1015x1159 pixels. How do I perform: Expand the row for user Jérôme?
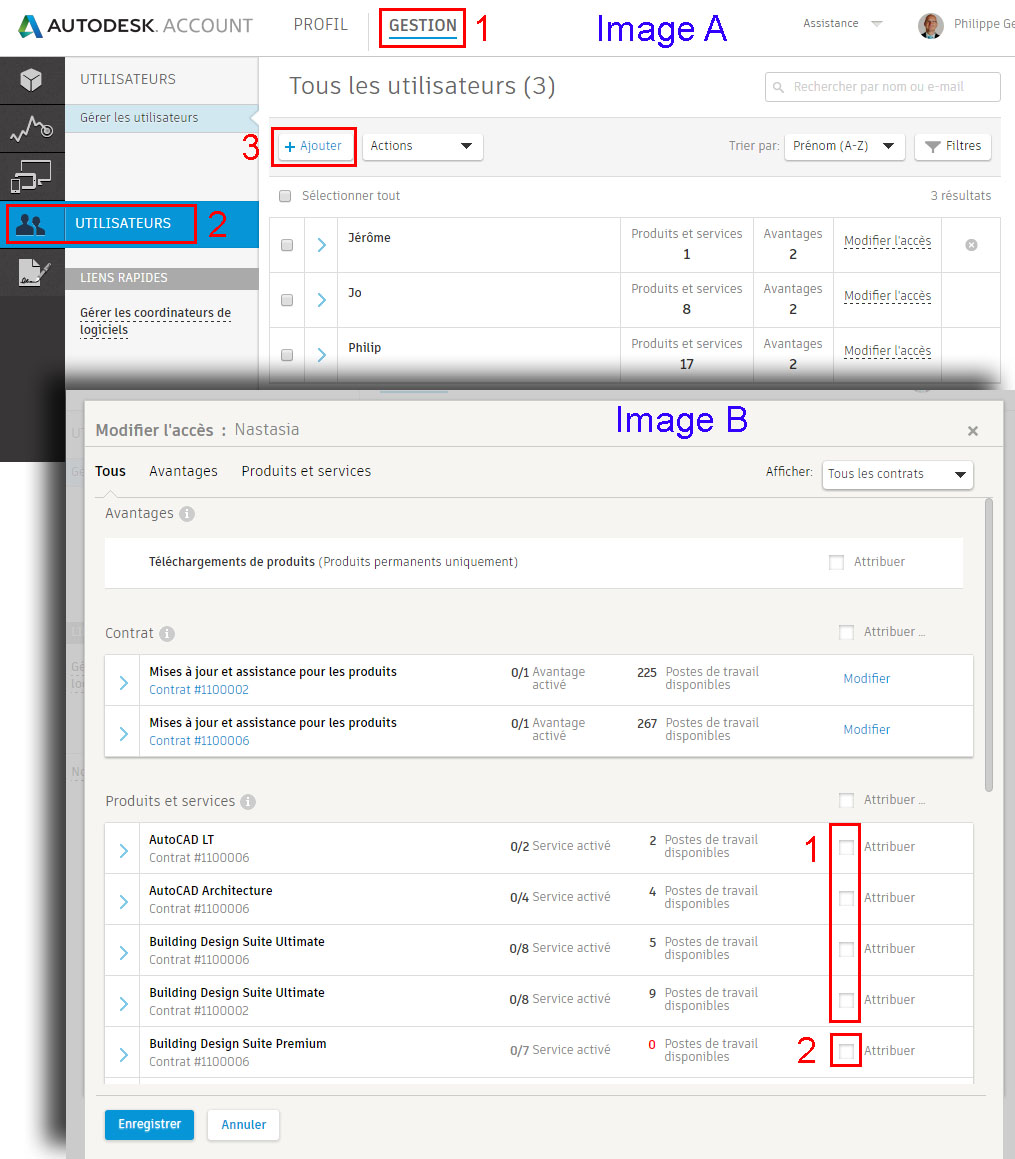coord(322,245)
